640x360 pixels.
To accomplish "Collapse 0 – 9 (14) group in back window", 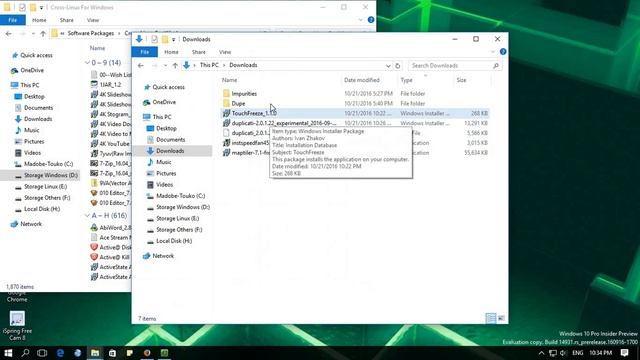I will pyautogui.click(x=87, y=63).
